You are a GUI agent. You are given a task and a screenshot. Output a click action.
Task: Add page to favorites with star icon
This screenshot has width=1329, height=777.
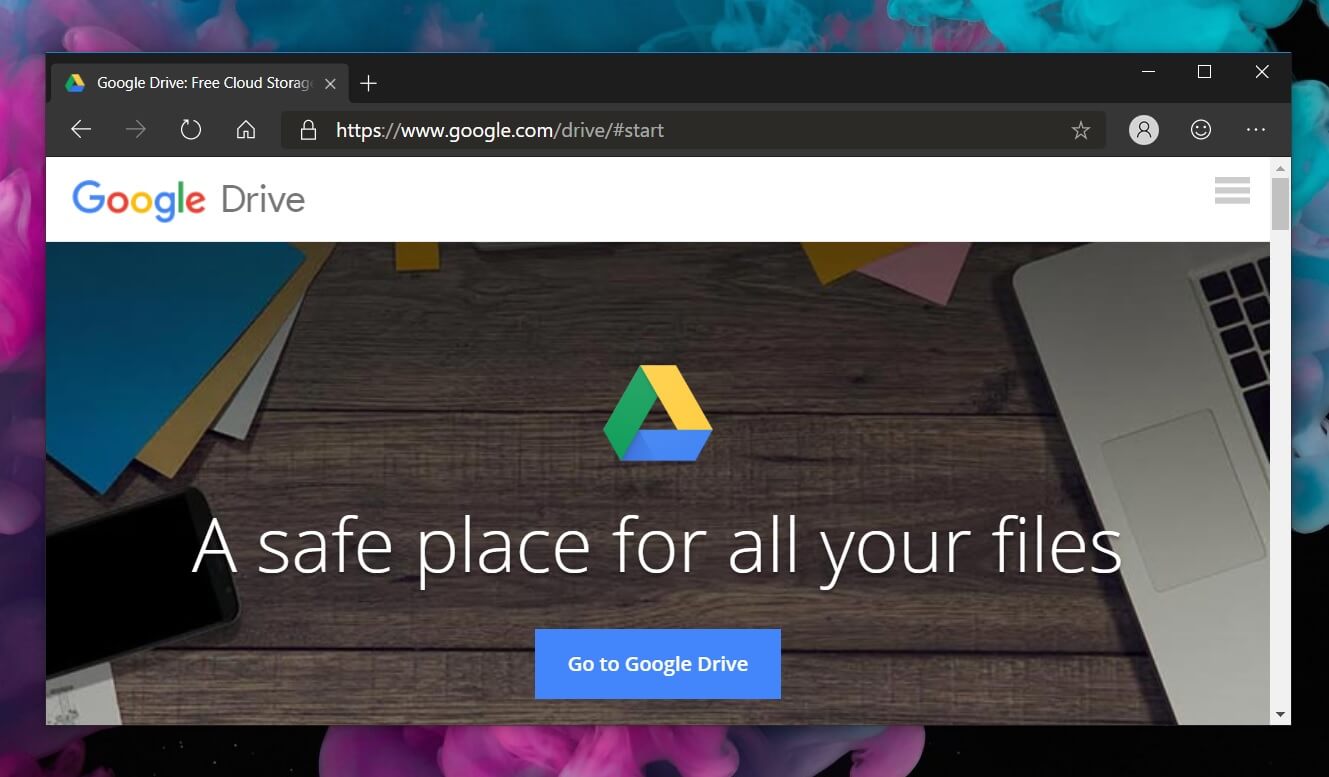tap(1081, 130)
